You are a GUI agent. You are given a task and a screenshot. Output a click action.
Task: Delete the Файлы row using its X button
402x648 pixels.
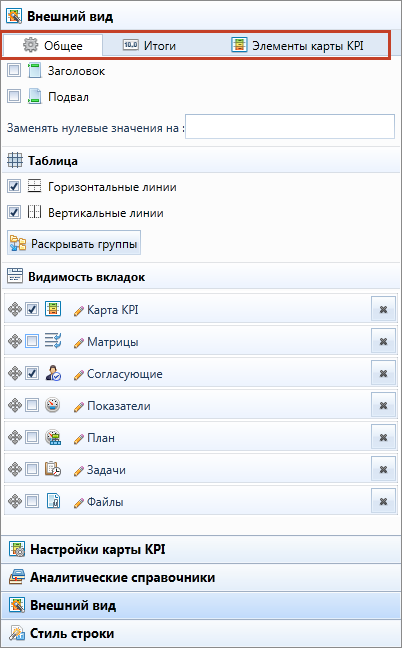click(x=383, y=501)
